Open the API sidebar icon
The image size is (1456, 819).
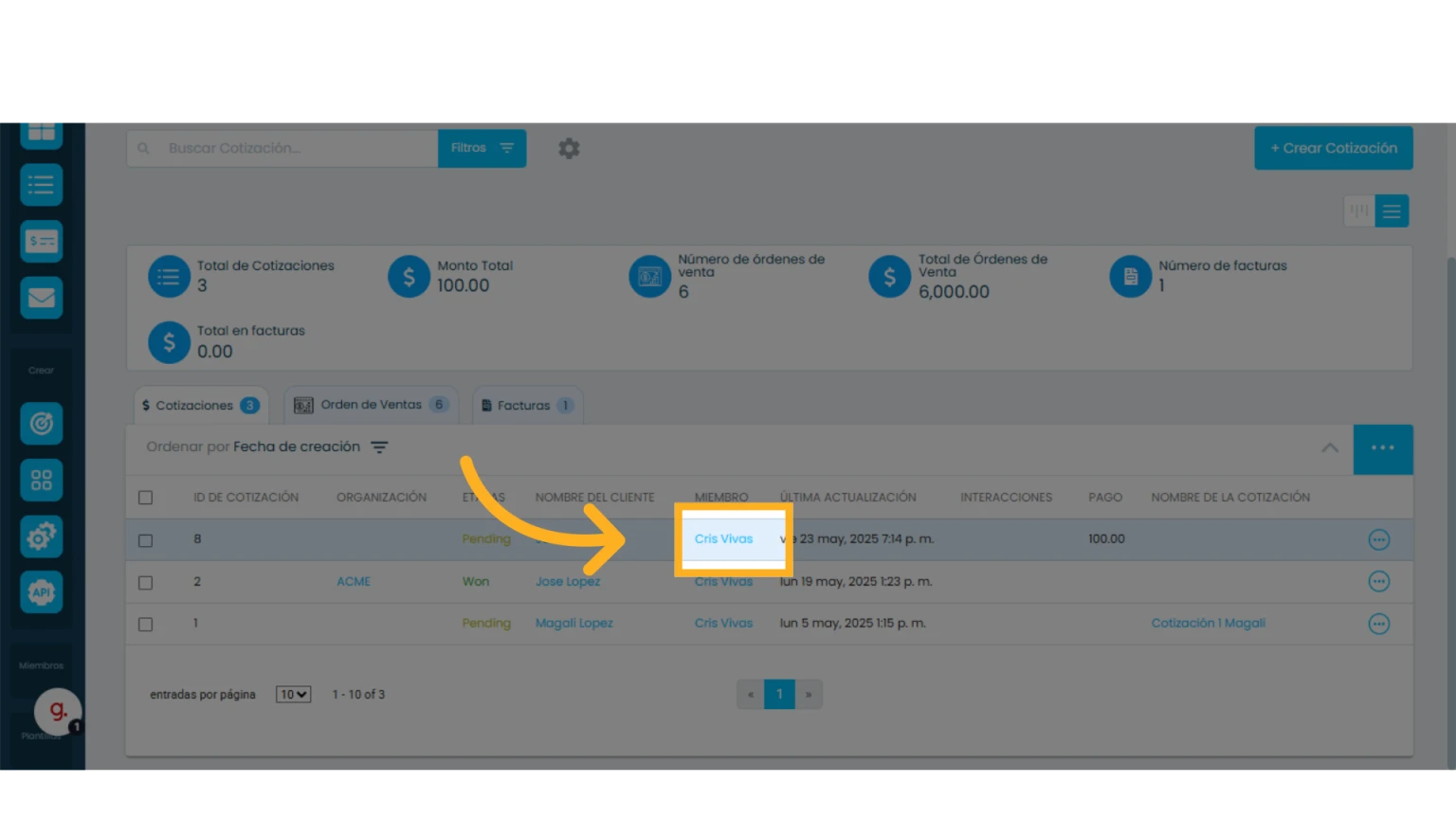coord(41,592)
